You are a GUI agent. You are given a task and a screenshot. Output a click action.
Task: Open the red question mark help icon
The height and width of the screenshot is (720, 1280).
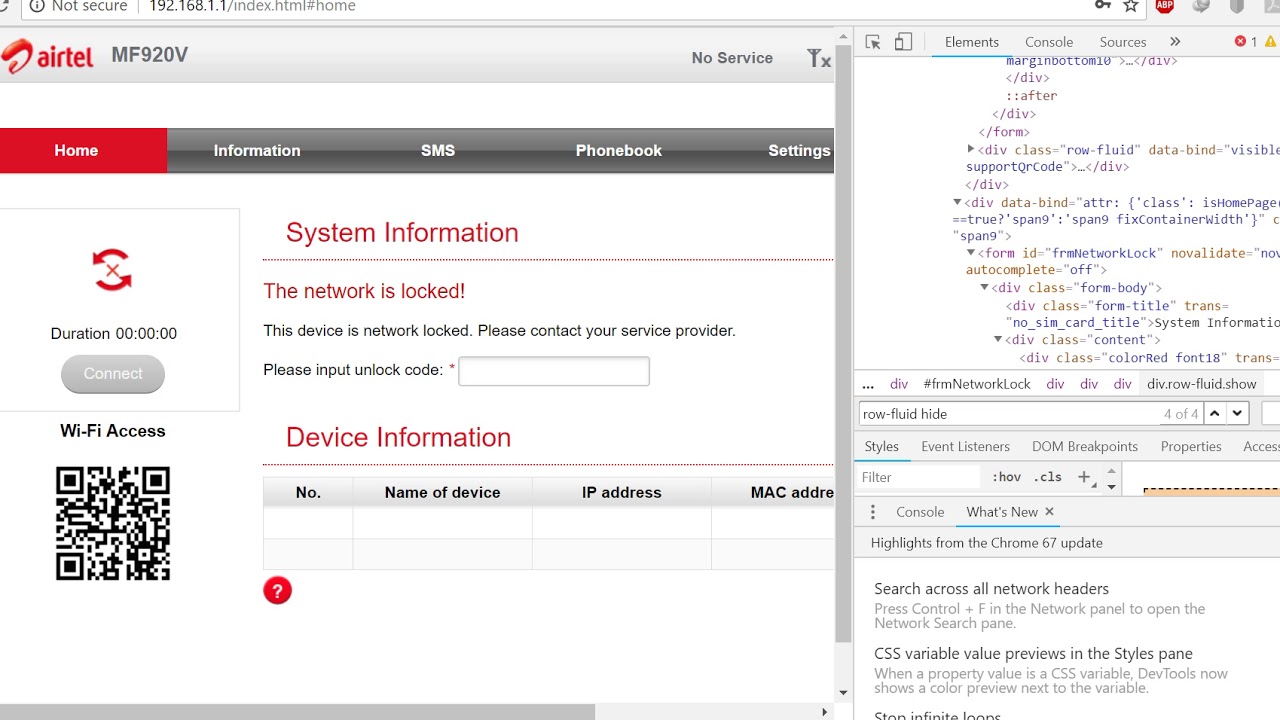[277, 590]
